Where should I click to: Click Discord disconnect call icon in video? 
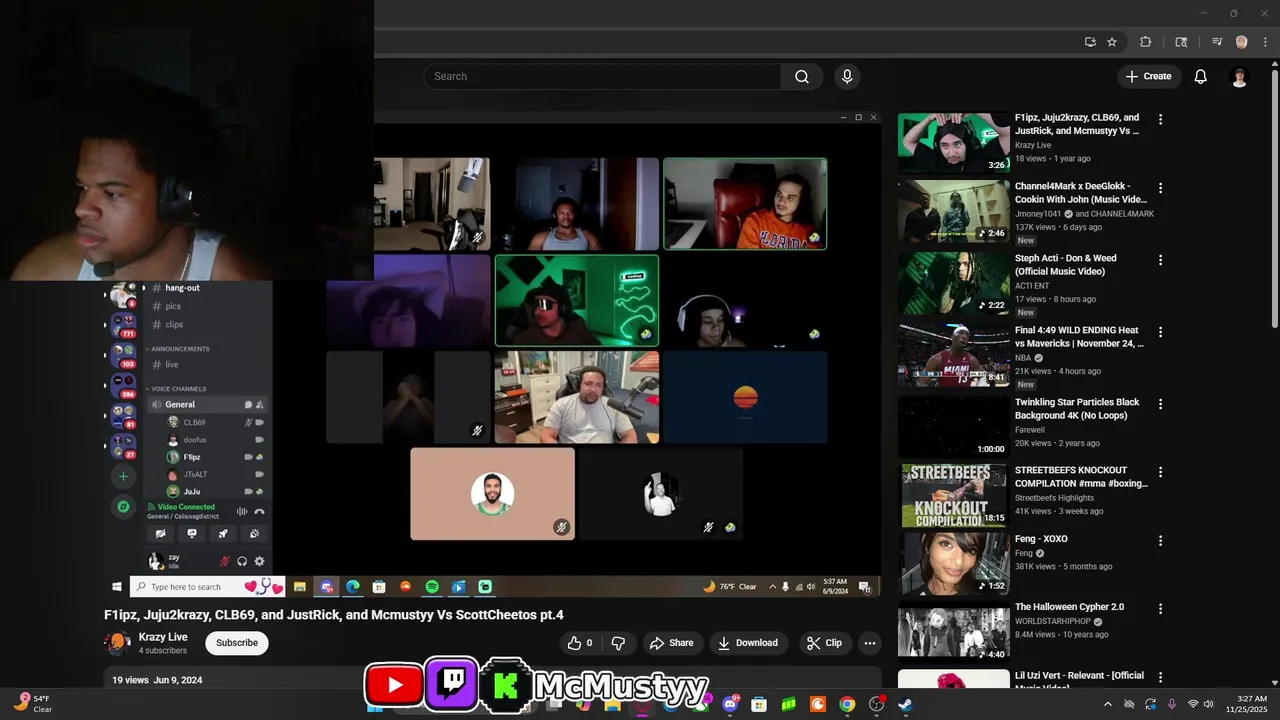(x=259, y=511)
